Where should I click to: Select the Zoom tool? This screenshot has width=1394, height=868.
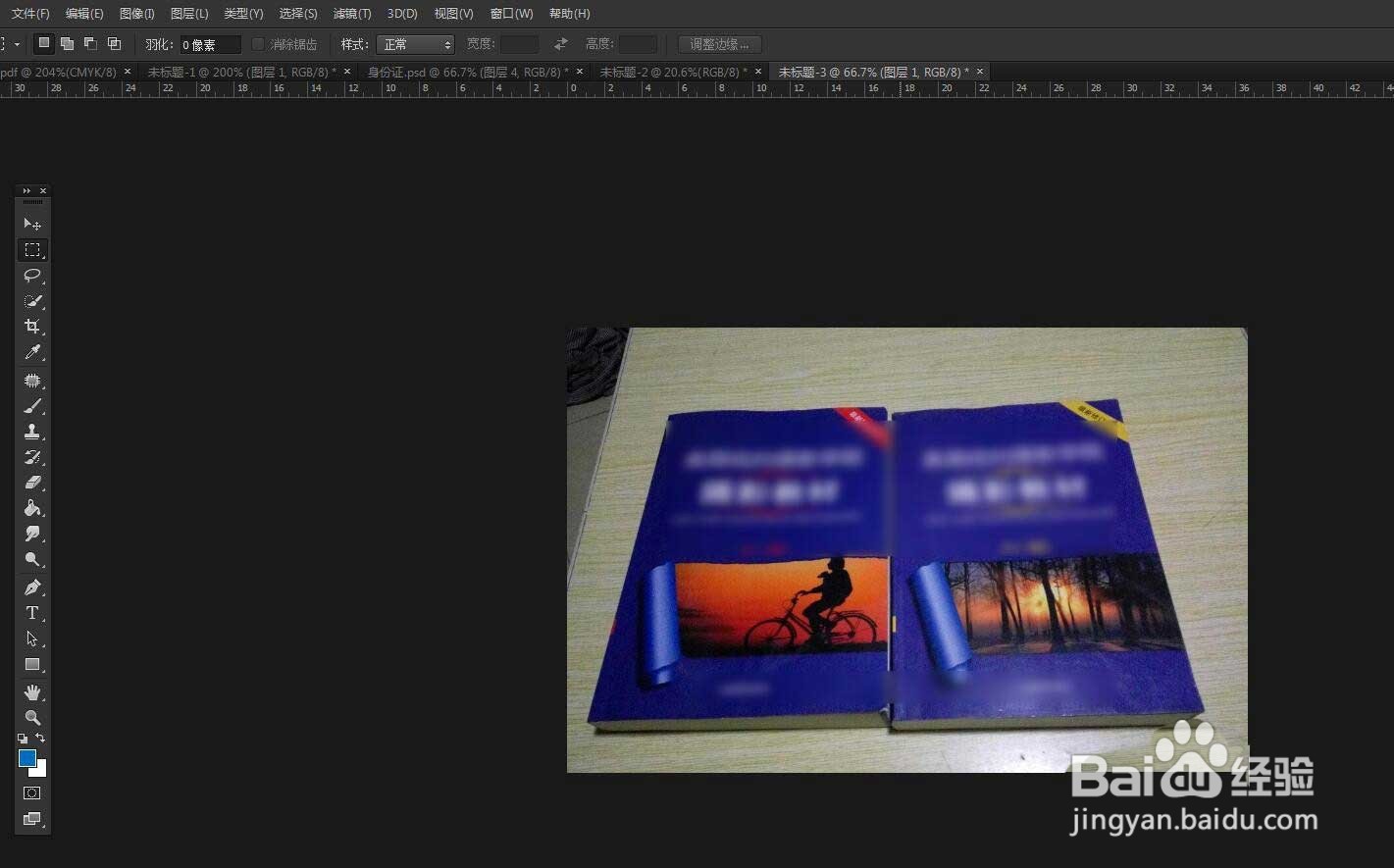[32, 718]
